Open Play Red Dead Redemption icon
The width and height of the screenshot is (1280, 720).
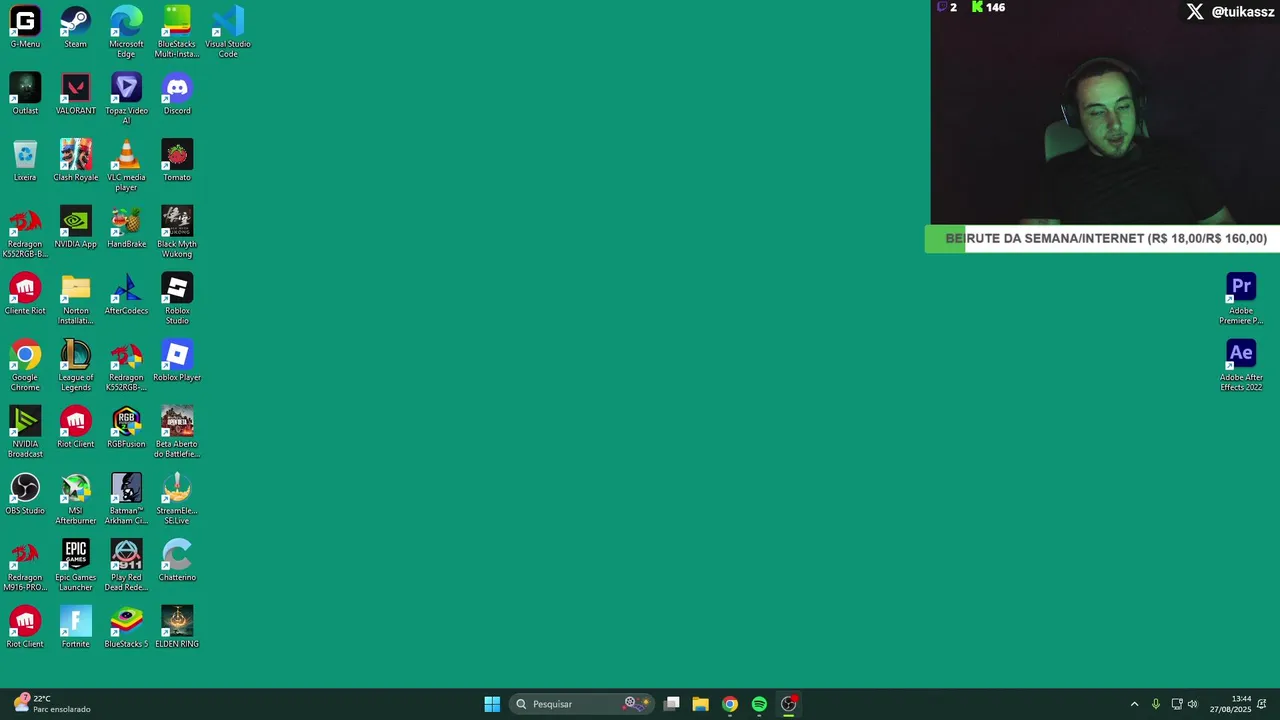pyautogui.click(x=126, y=566)
